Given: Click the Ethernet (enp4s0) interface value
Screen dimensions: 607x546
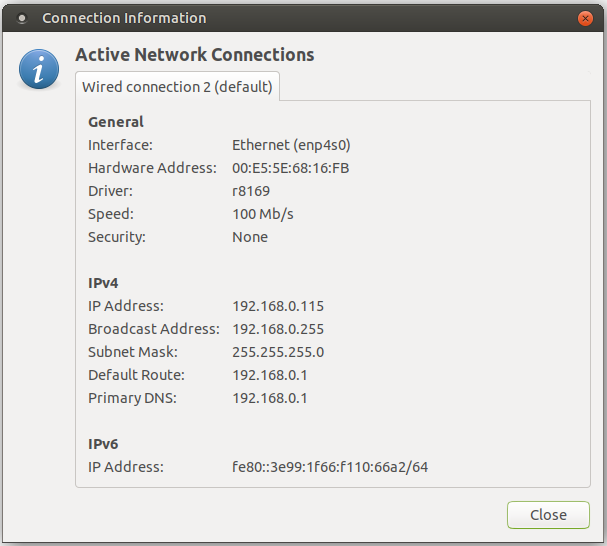Looking at the screenshot, I should click(290, 145).
